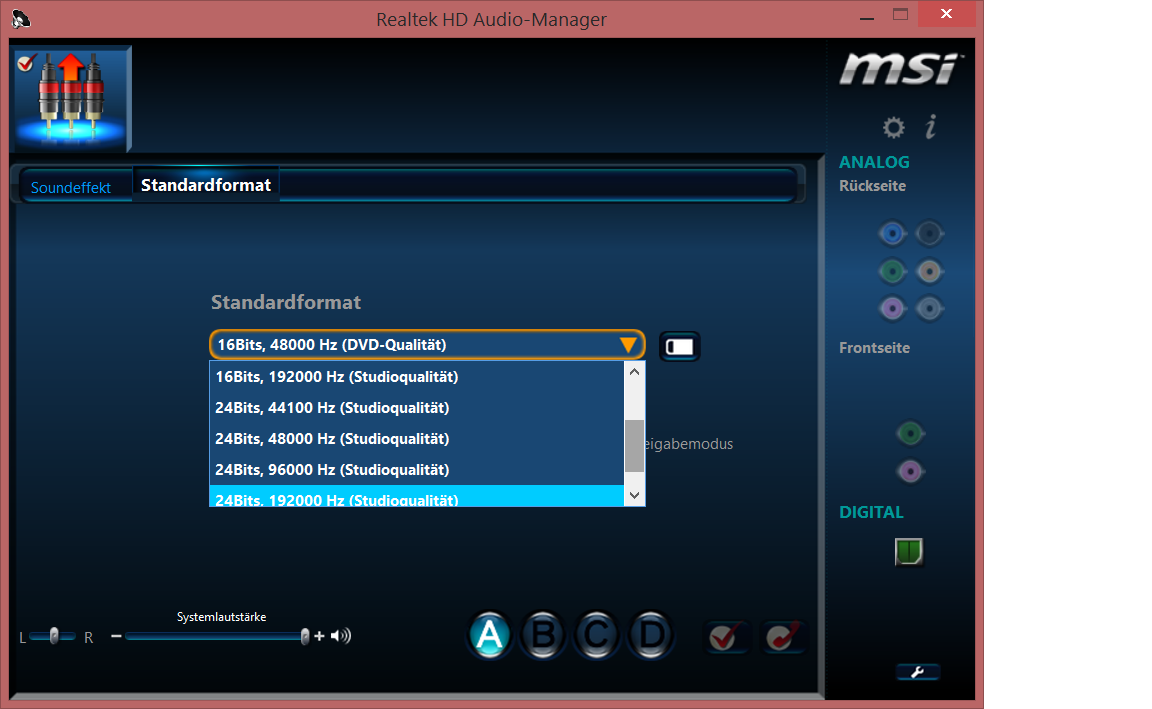
Task: Select equalizer preset B
Action: click(x=543, y=635)
